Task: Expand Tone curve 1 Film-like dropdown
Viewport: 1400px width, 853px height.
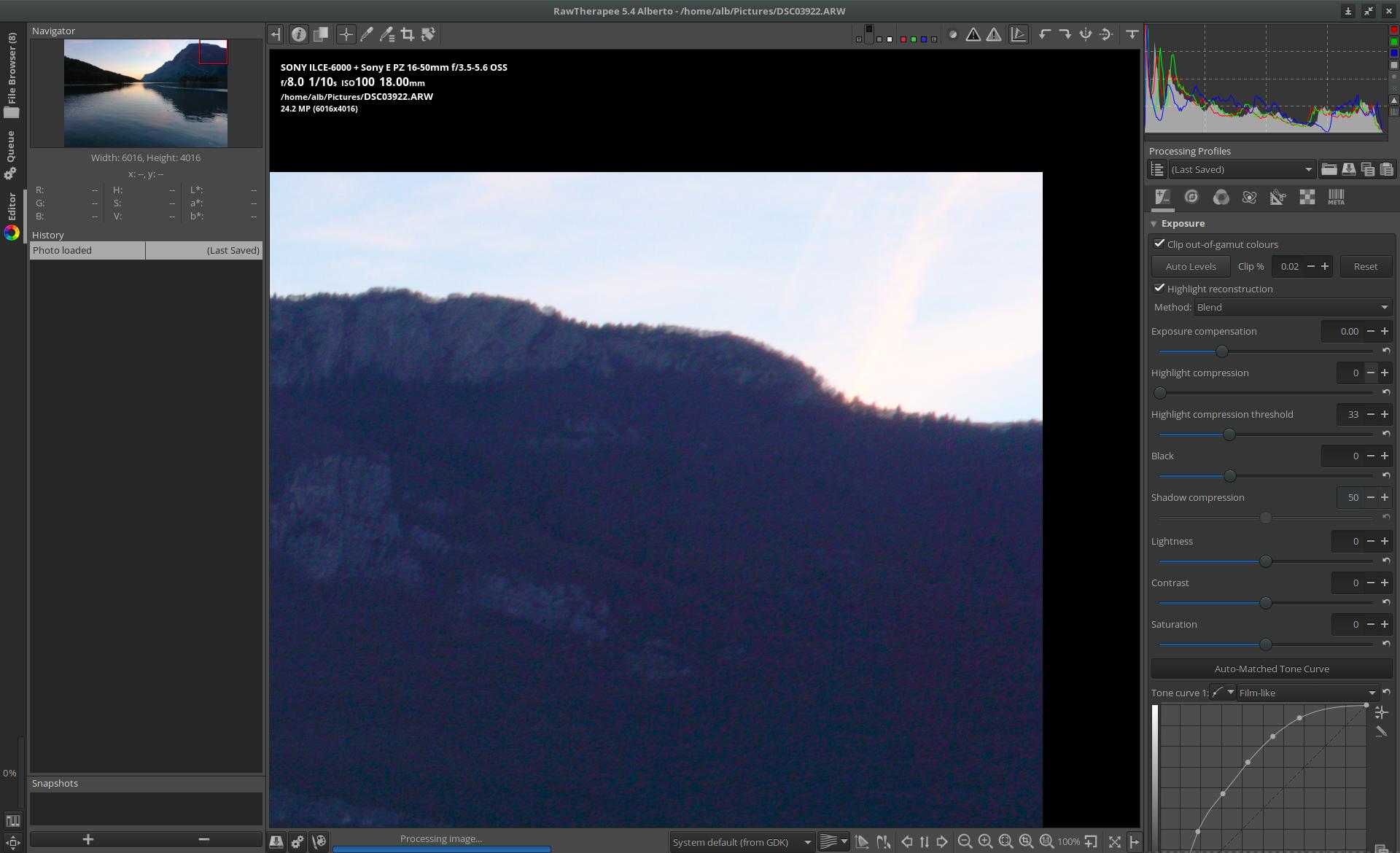Action: tap(1305, 693)
